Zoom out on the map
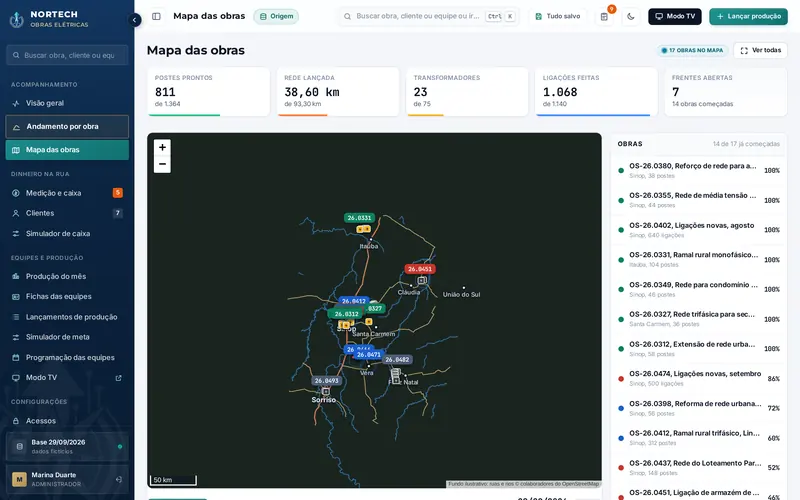The width and height of the screenshot is (800, 500). pos(162,164)
